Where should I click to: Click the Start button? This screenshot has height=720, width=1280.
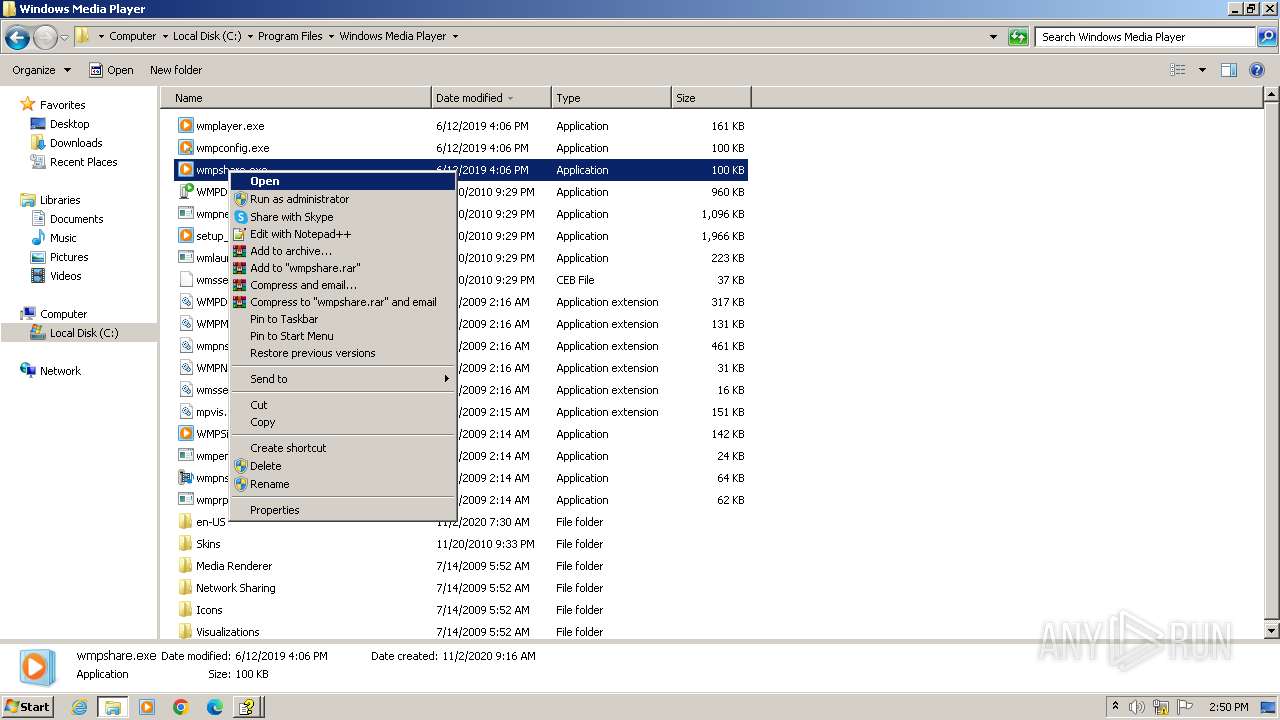[28, 707]
